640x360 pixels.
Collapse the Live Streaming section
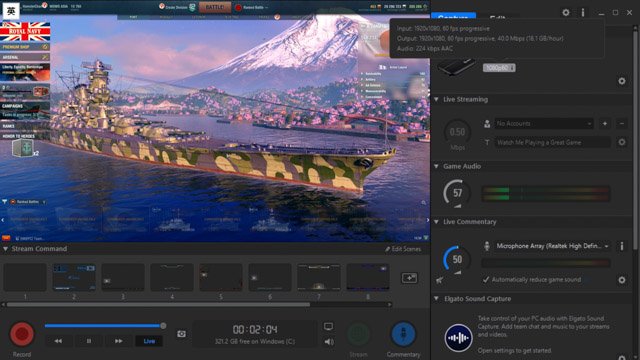[436, 99]
